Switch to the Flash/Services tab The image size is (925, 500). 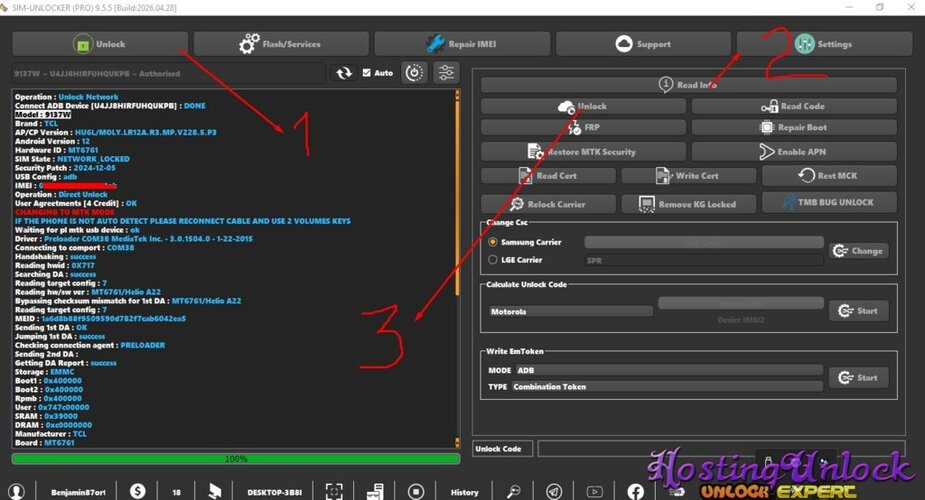(x=281, y=44)
